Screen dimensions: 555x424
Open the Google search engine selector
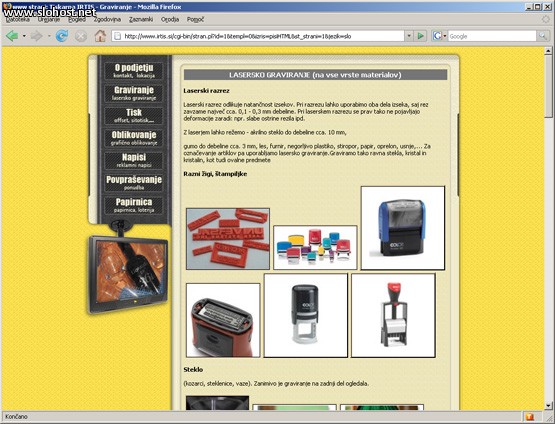click(439, 36)
